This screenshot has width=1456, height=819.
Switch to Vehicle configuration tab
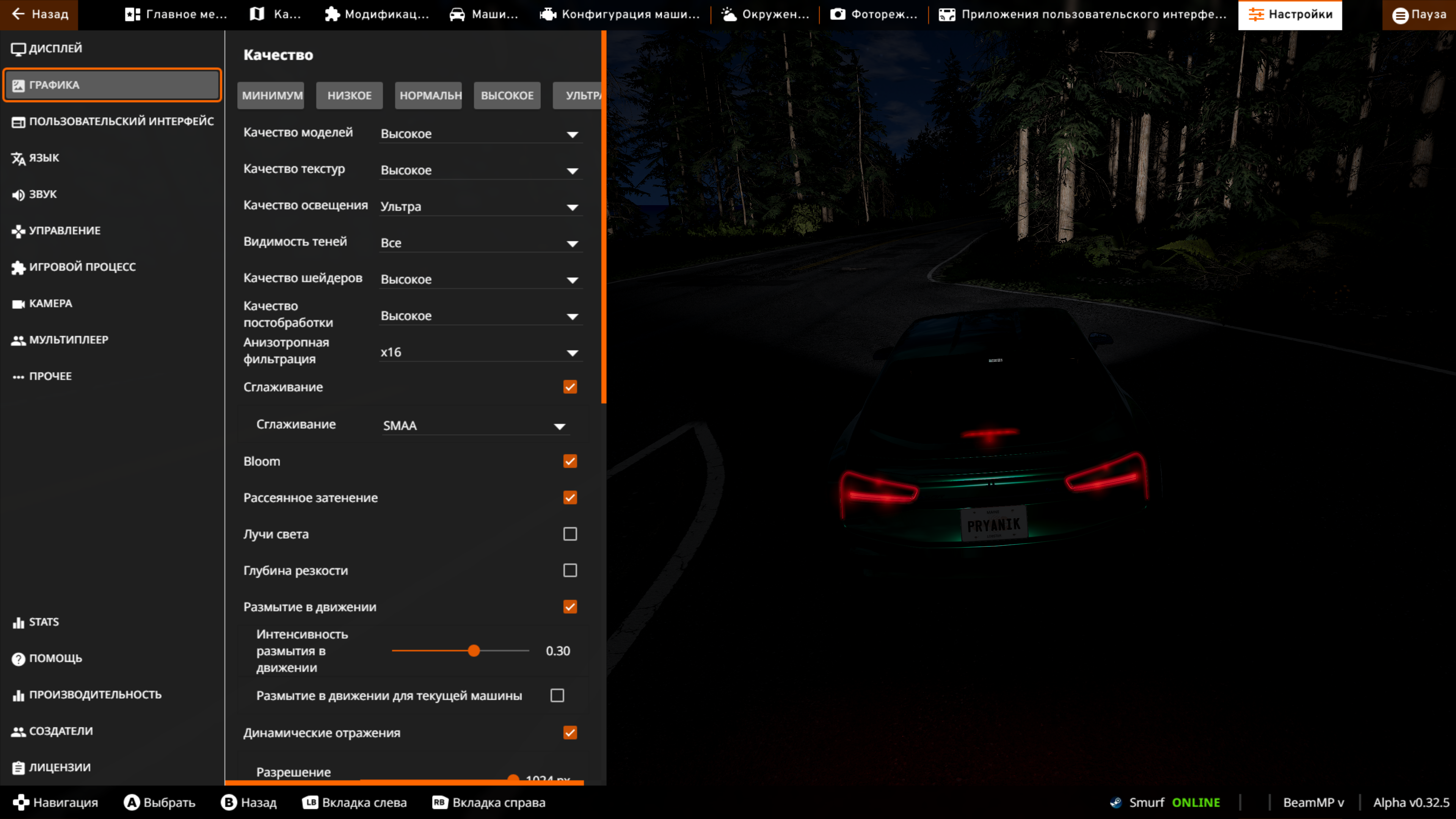pos(620,14)
